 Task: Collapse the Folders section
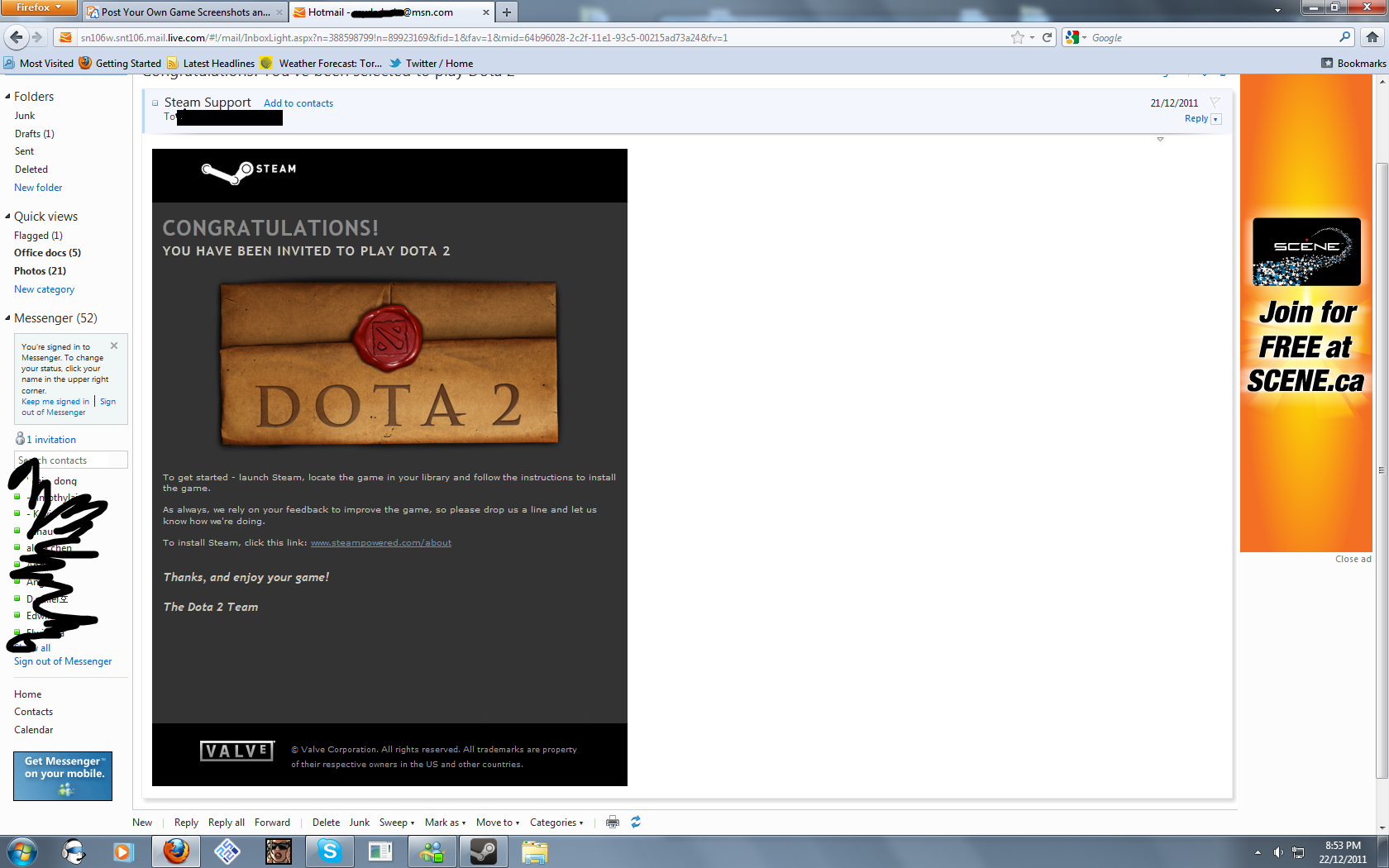(7, 97)
